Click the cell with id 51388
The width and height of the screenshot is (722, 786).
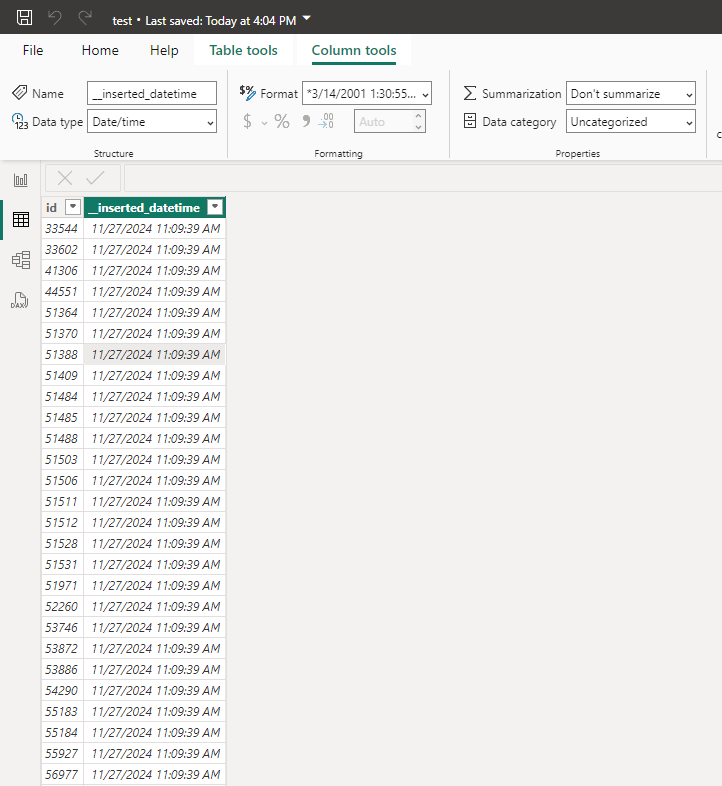coord(62,355)
